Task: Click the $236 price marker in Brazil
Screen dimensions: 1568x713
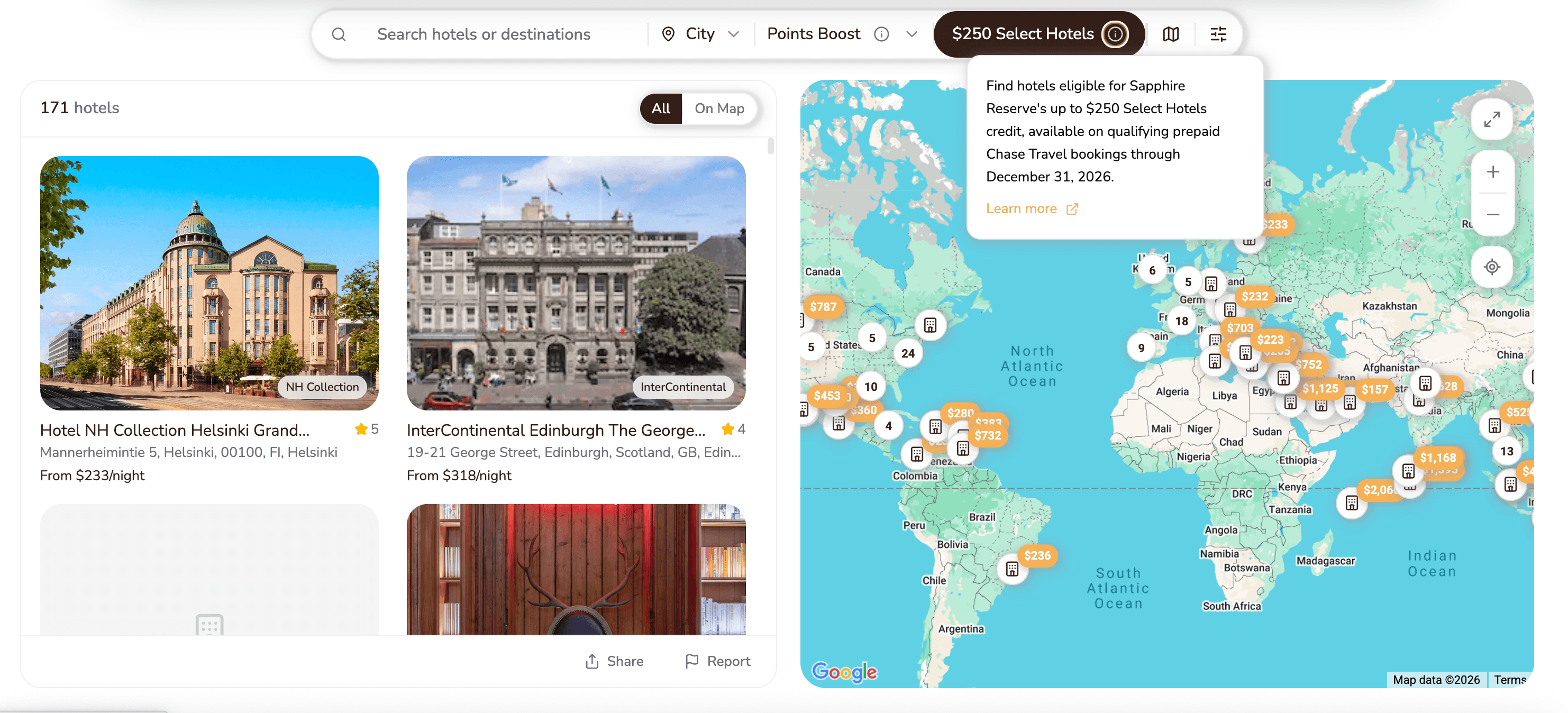Action: click(1037, 555)
